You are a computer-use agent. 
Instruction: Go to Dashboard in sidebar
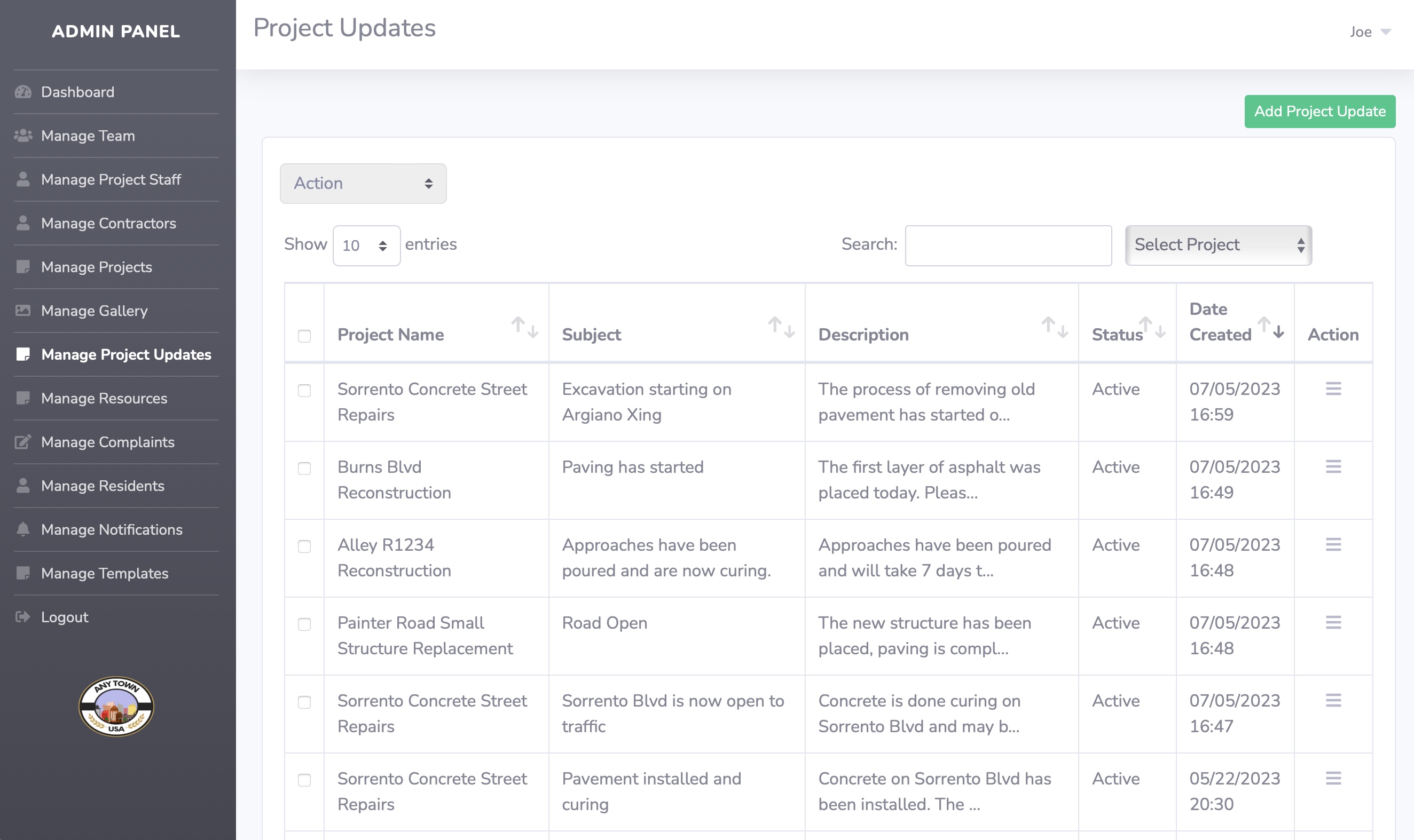(x=77, y=92)
